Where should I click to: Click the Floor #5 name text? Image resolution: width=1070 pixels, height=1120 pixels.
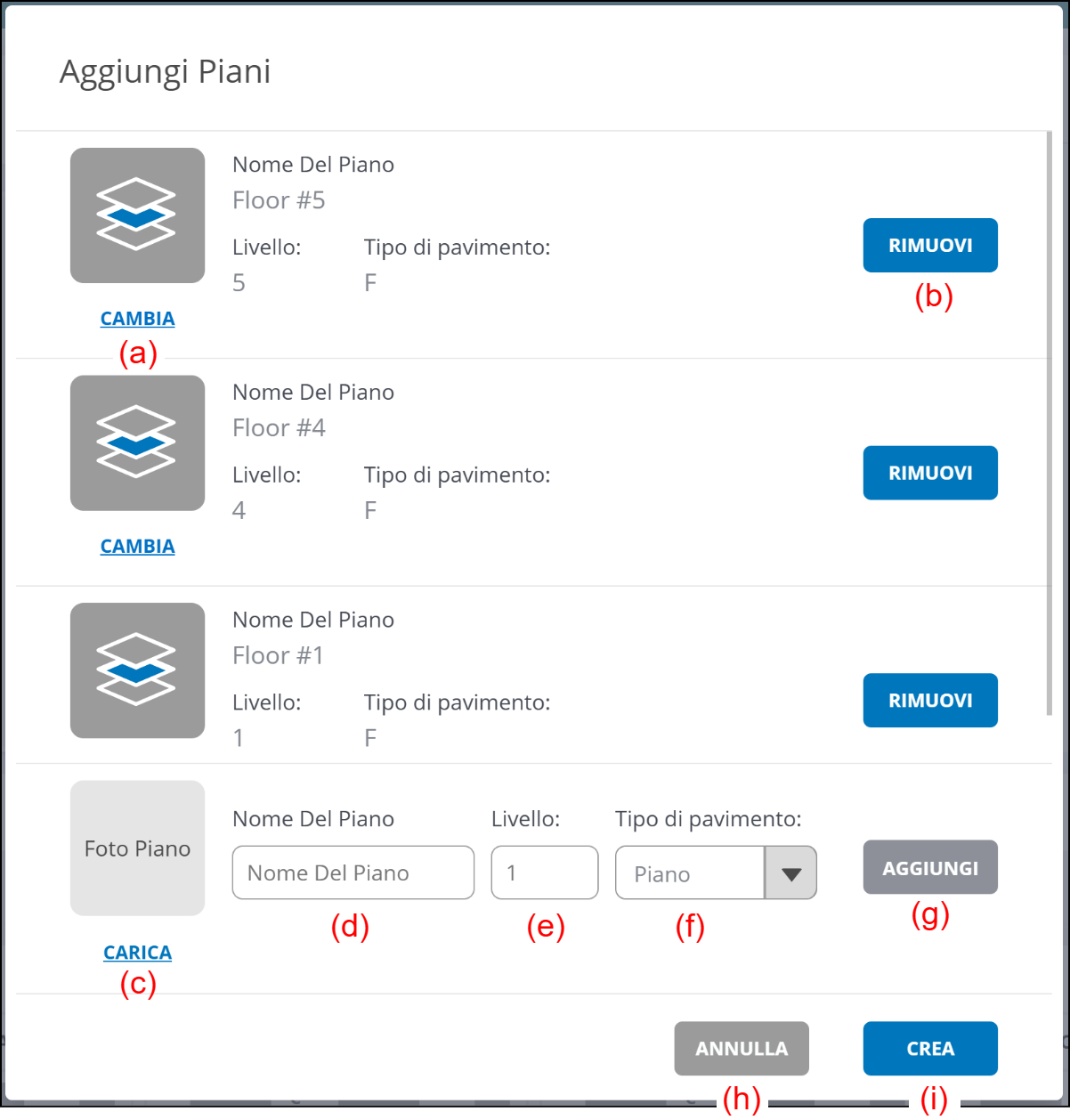pyautogui.click(x=279, y=200)
